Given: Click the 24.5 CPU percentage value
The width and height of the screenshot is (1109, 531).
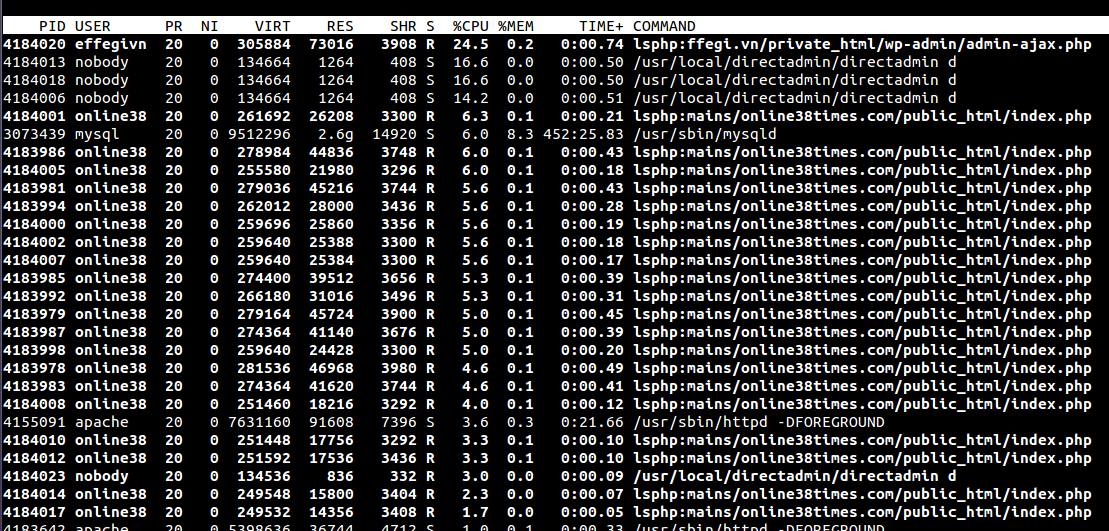Looking at the screenshot, I should click(x=471, y=44).
